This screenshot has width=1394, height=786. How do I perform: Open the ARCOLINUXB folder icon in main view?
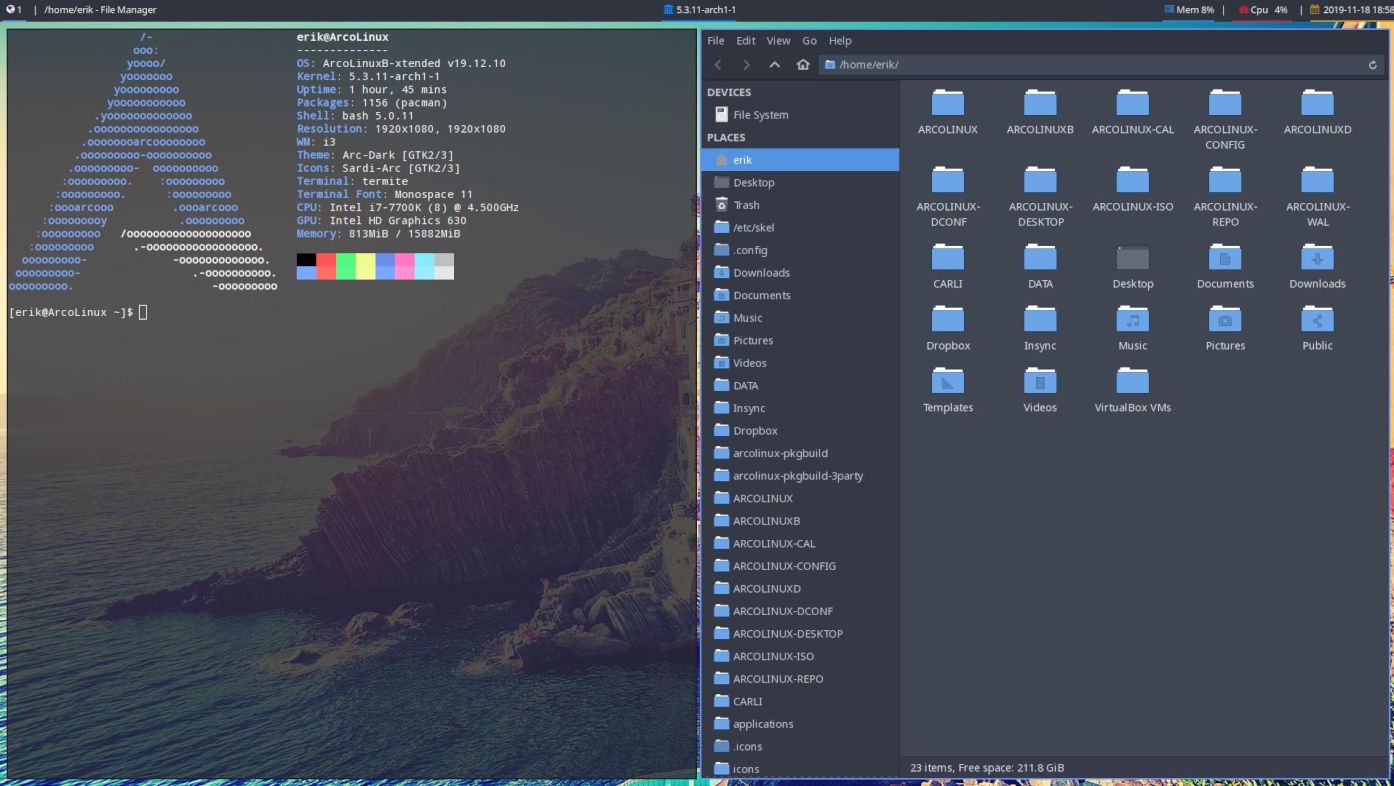(x=1040, y=102)
